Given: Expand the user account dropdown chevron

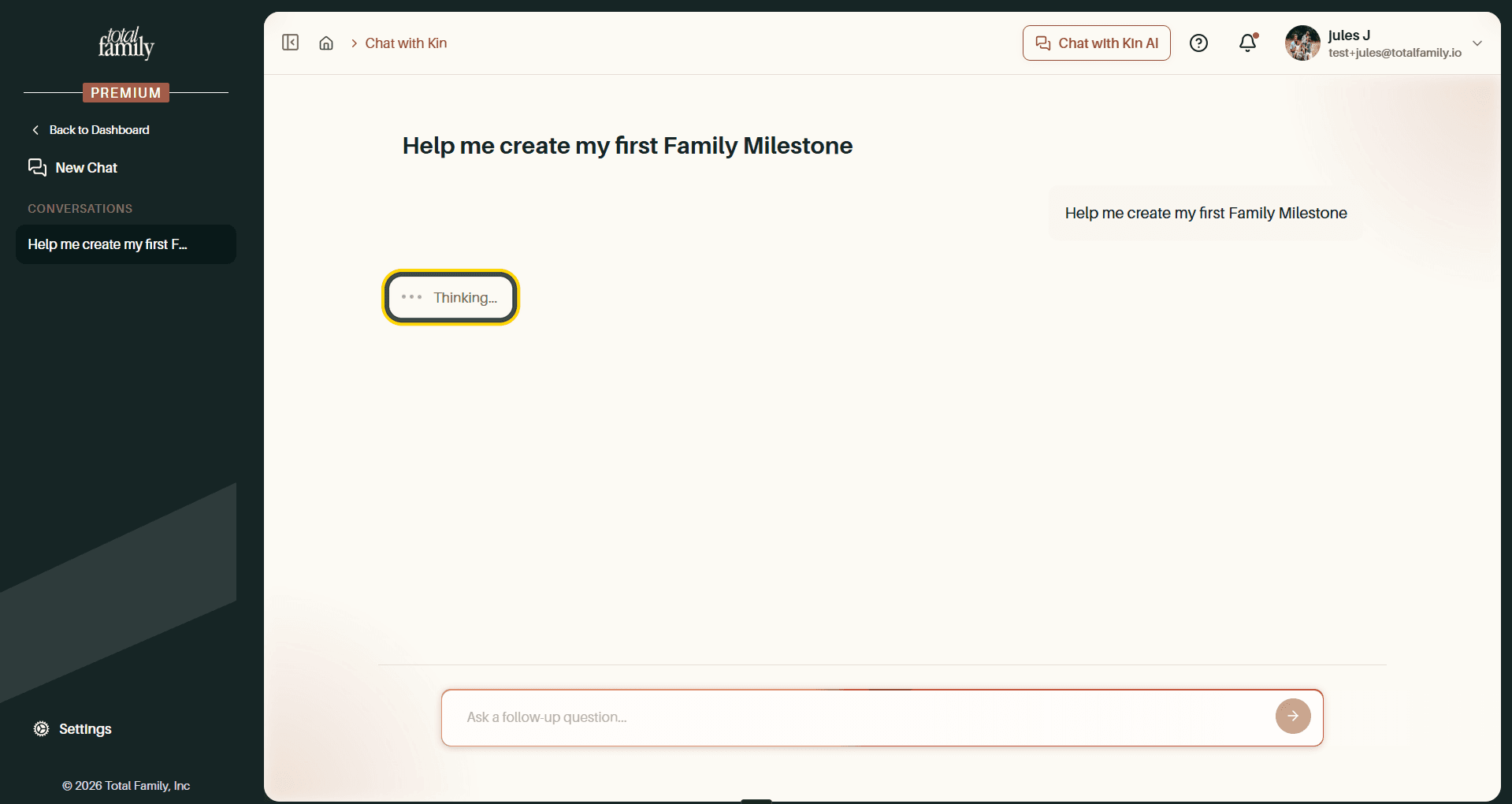Looking at the screenshot, I should (x=1477, y=43).
